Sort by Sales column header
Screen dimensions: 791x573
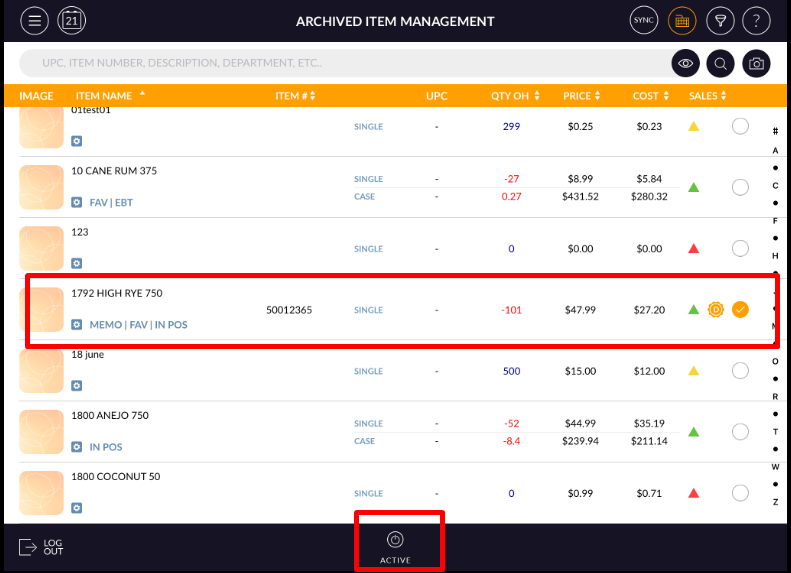coord(708,96)
